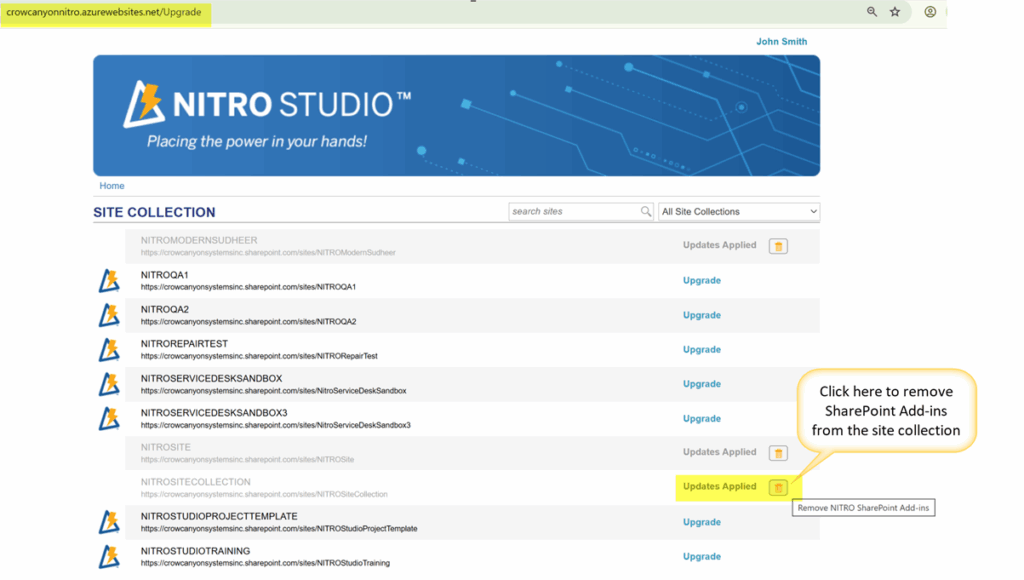Click highlighted Updates Applied for NITROSITECOLLECTION
Image resolution: width=1024 pixels, height=580 pixels.
click(720, 487)
